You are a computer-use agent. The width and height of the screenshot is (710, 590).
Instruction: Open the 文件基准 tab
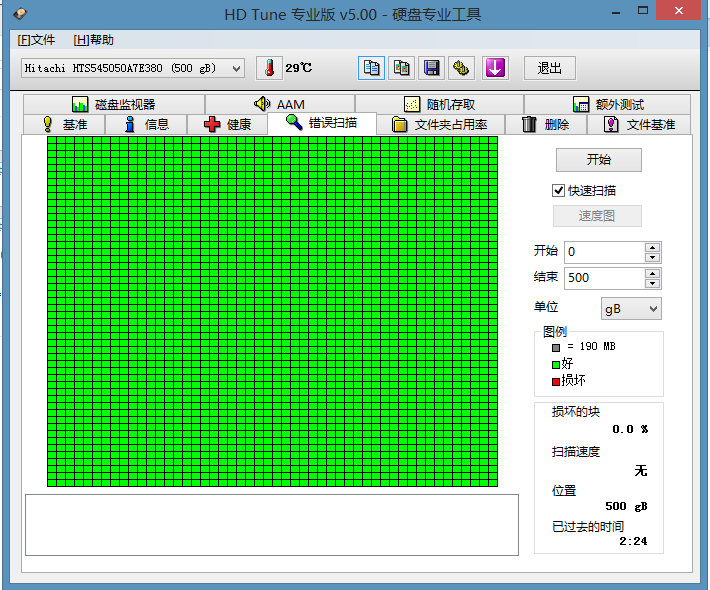coord(639,125)
